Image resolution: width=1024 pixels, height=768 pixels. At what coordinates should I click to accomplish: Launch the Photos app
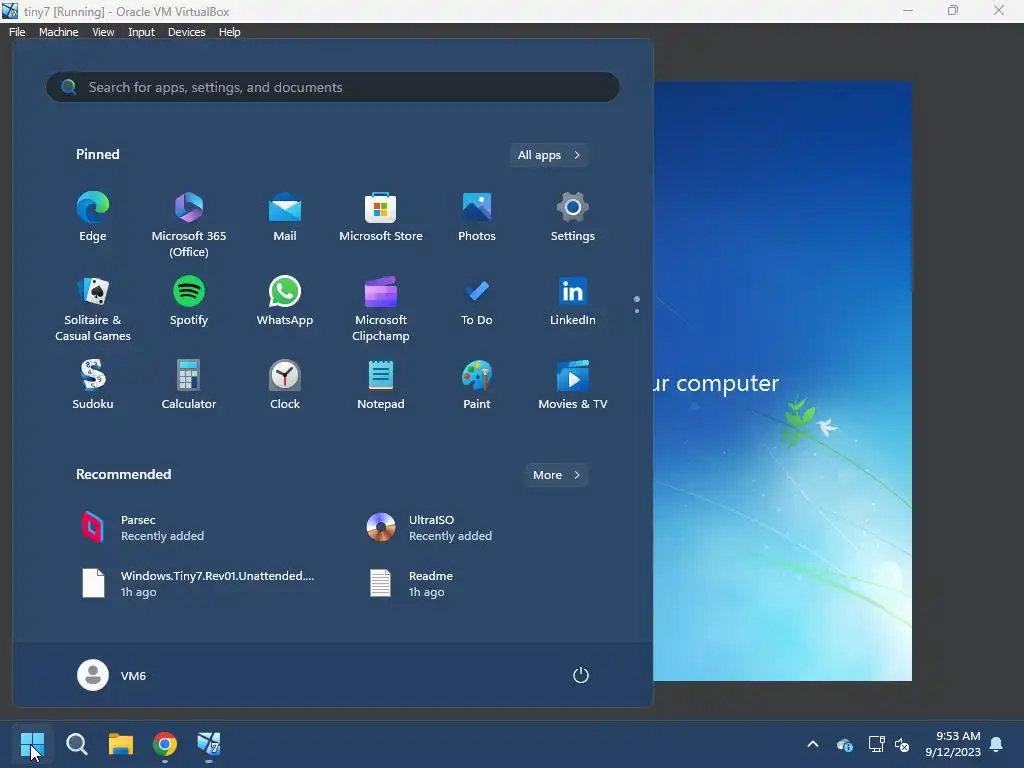coord(477,217)
